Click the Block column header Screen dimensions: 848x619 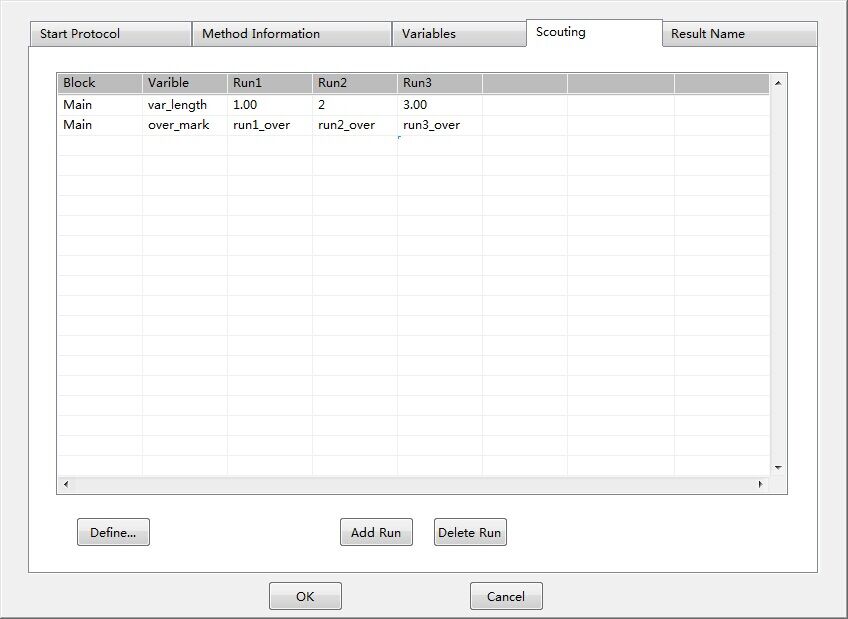coord(99,83)
